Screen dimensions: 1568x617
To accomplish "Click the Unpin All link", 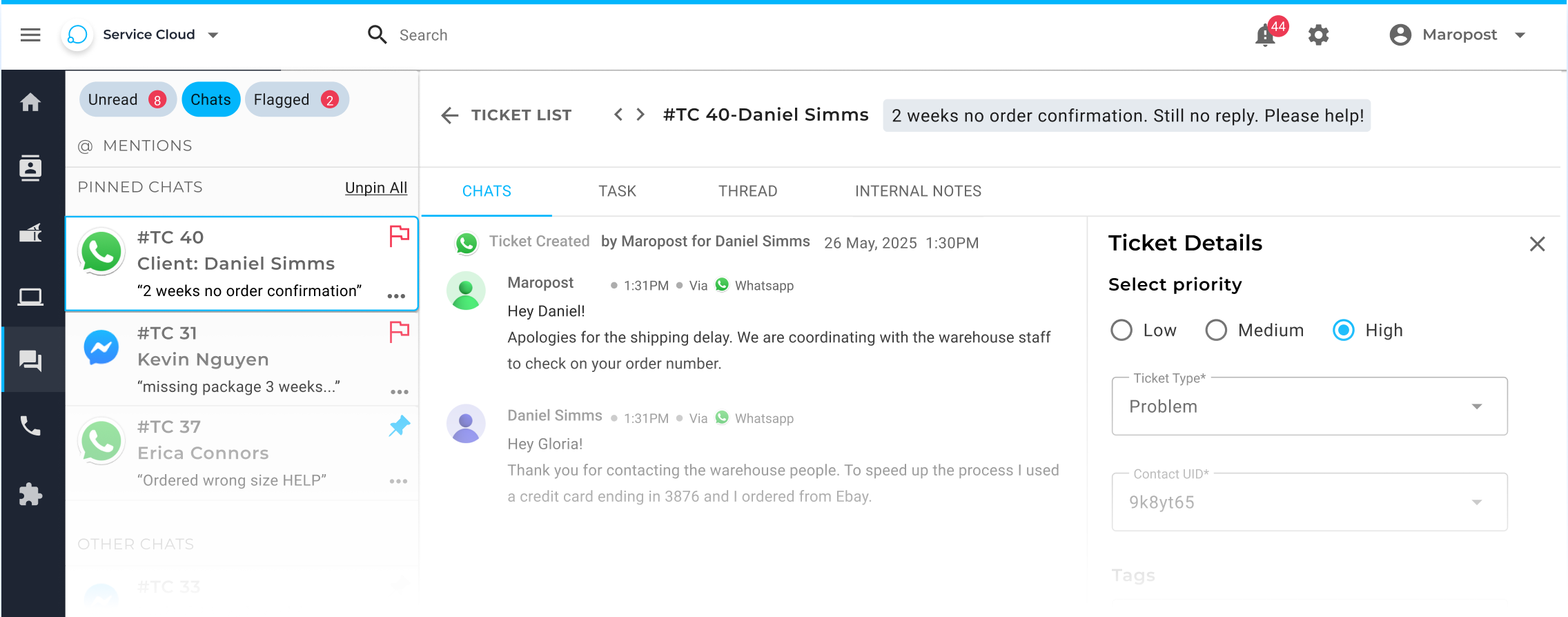I will [x=376, y=188].
